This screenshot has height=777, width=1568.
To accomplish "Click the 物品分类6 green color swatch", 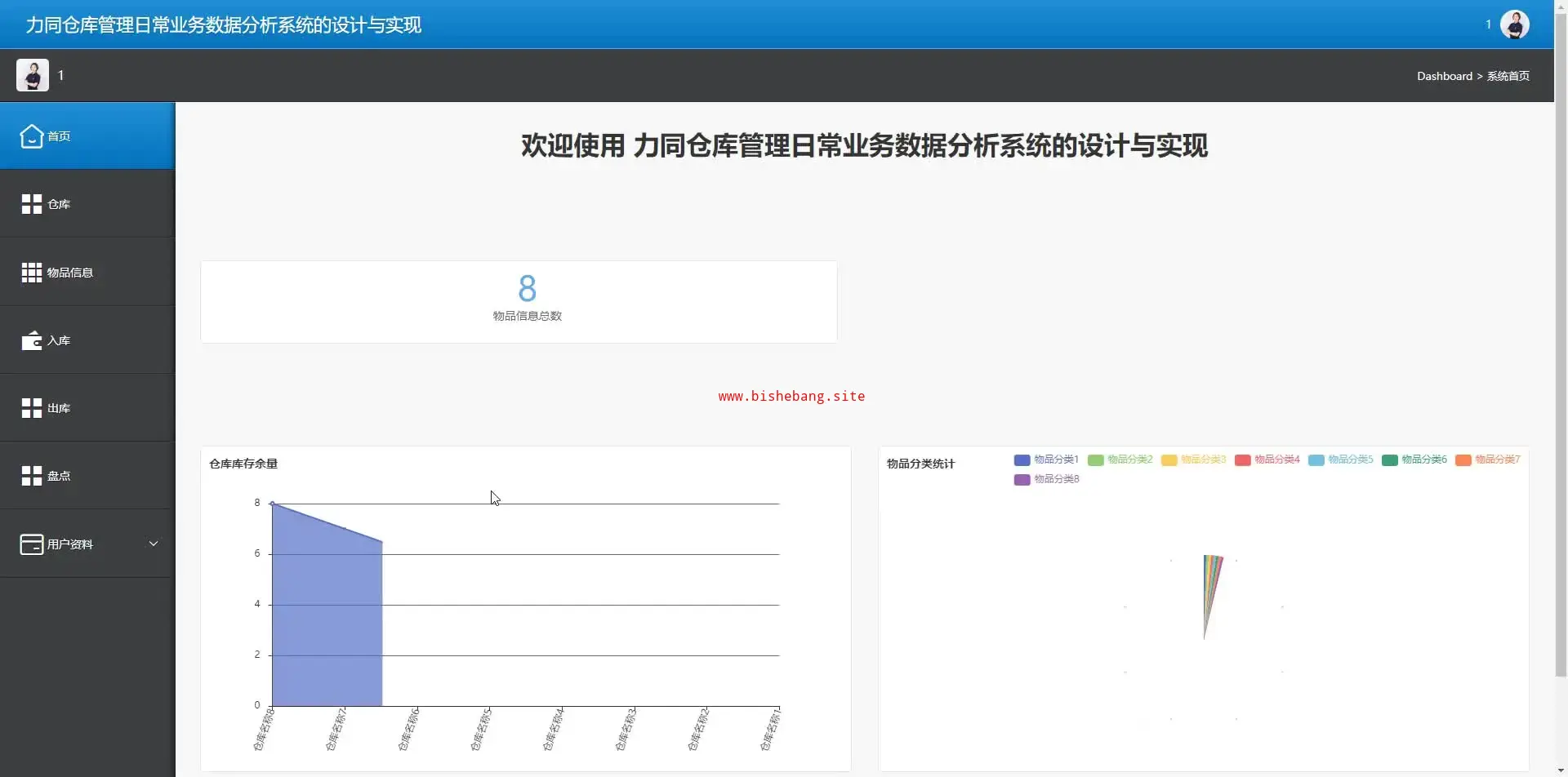I will coord(1389,460).
